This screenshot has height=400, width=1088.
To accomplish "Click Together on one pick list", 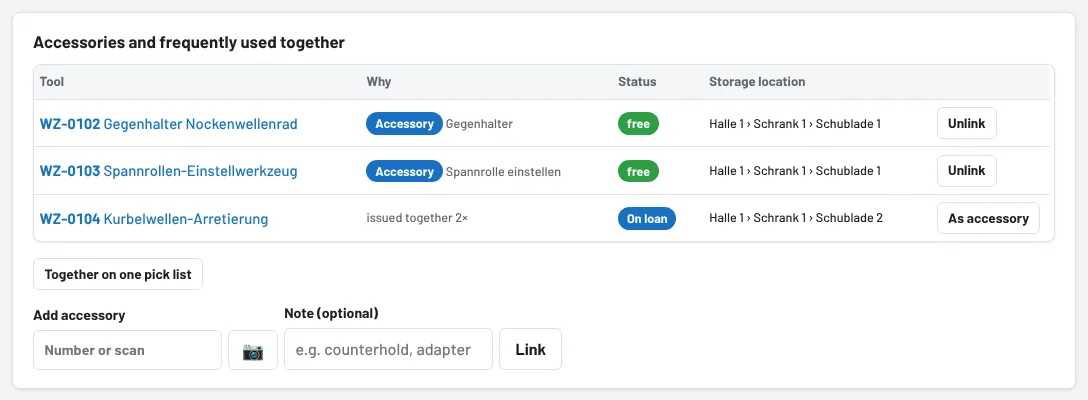I will [x=118, y=274].
